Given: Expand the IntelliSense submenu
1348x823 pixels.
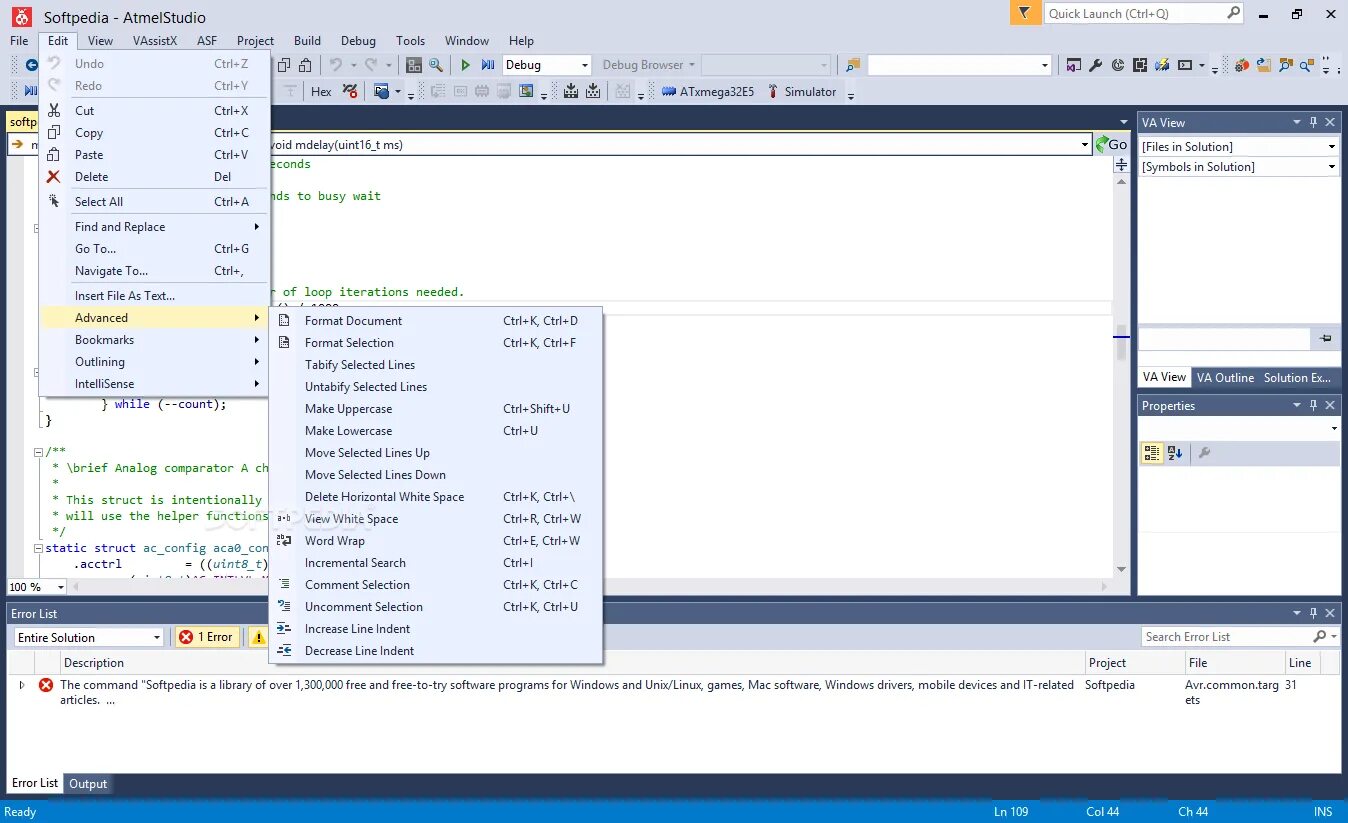Looking at the screenshot, I should coord(154,384).
